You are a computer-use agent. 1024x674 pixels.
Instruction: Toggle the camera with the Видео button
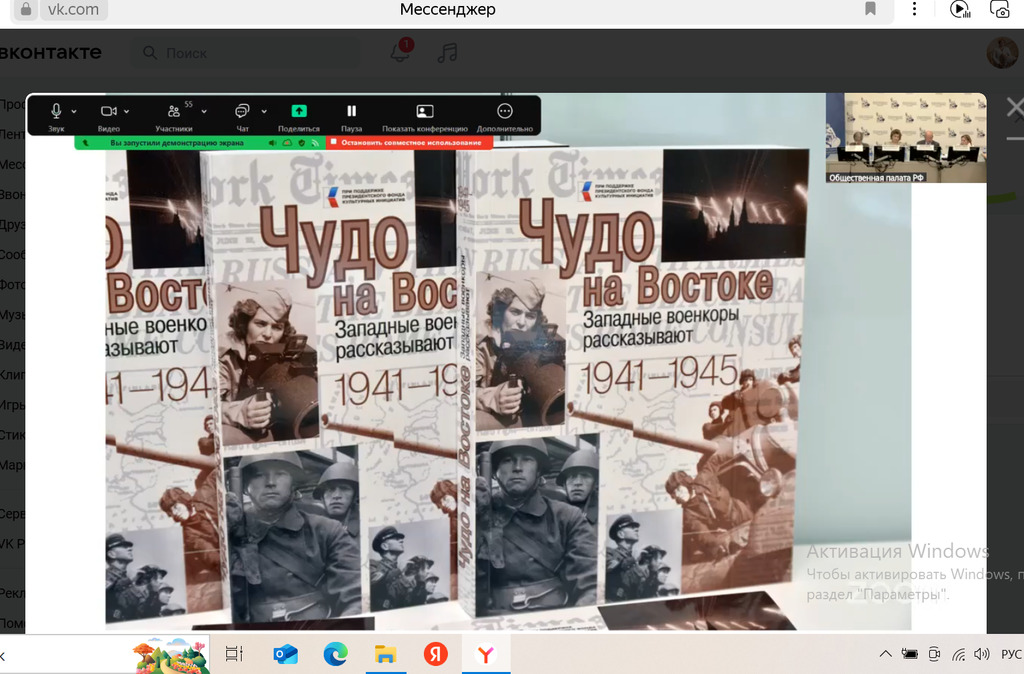pos(108,112)
